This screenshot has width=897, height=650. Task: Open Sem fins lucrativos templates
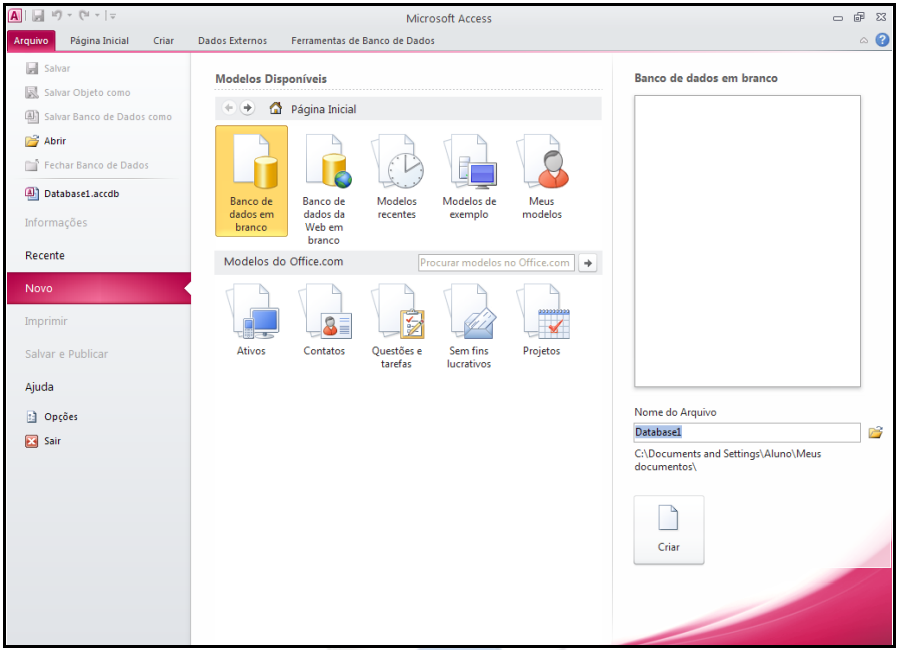(469, 325)
